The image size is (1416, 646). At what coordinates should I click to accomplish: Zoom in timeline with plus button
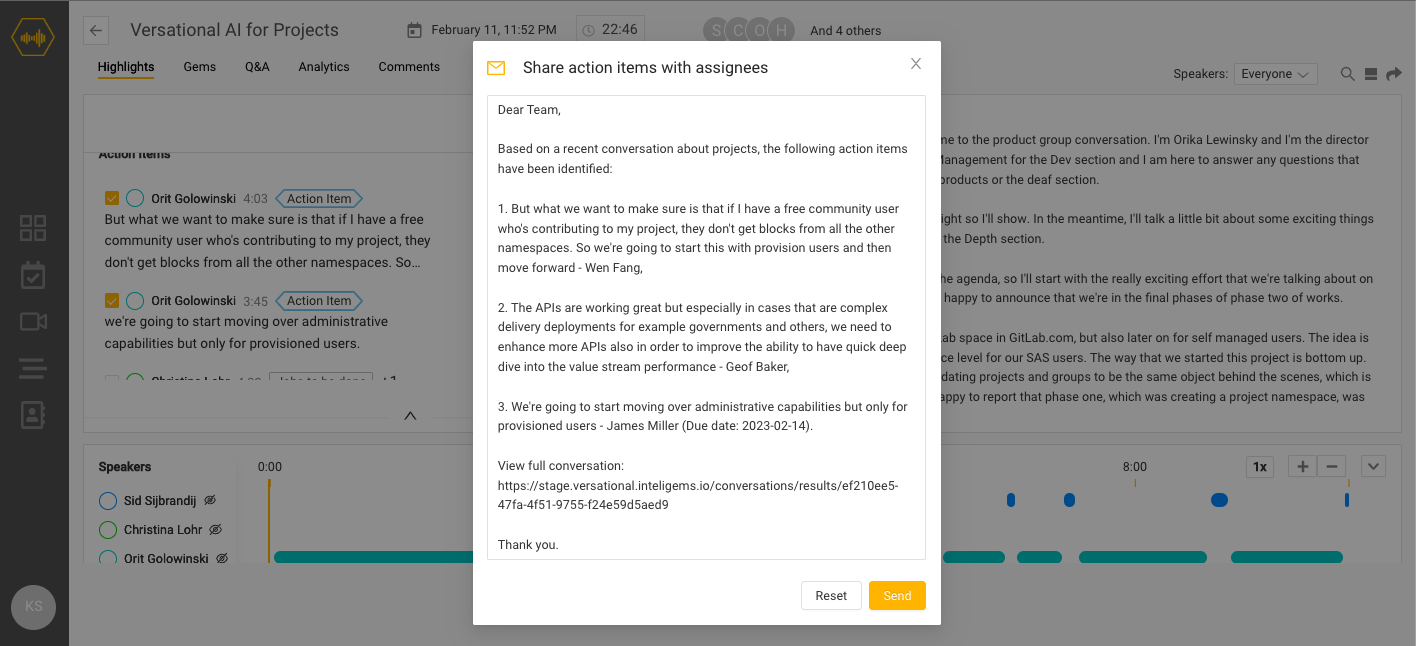(1303, 466)
